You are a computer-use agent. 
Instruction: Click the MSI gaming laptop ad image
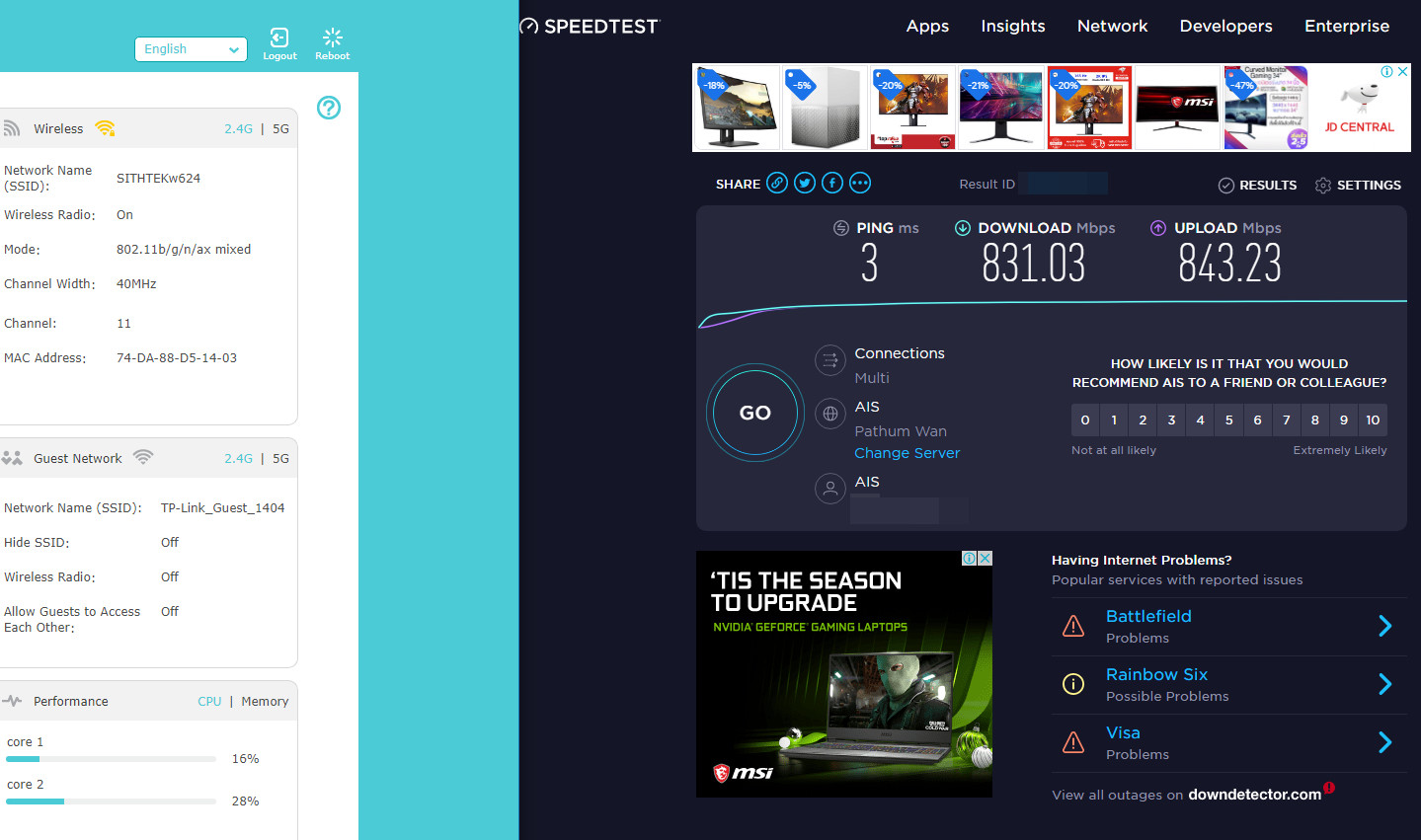tap(844, 674)
